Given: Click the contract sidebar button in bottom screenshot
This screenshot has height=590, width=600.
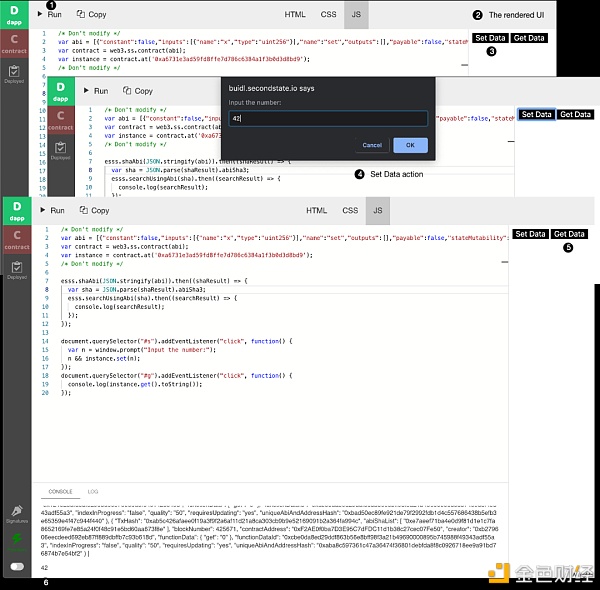Looking at the screenshot, I should (x=17, y=240).
